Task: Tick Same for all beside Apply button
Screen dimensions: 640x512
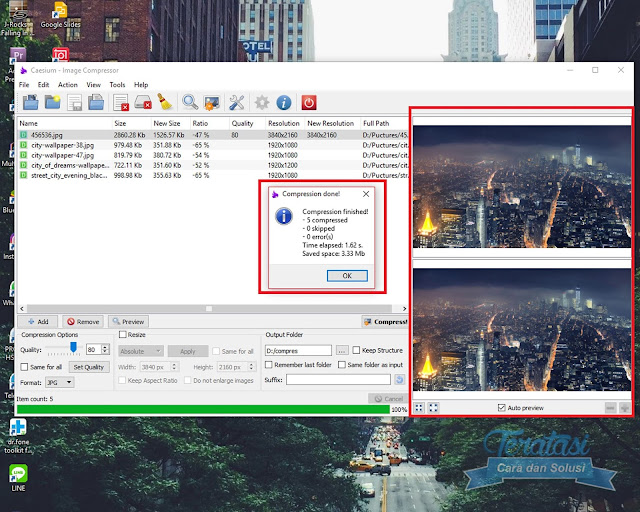Action: pos(216,351)
